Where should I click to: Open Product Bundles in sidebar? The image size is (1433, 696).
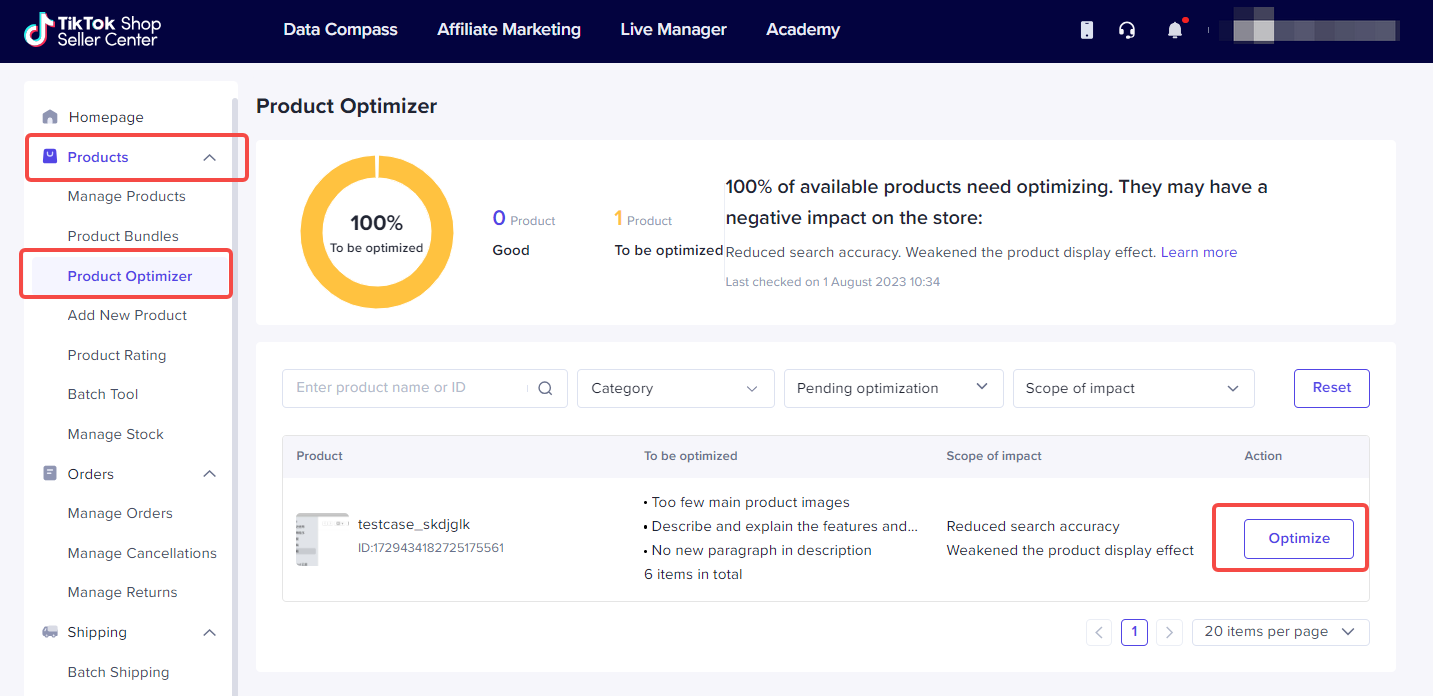pyautogui.click(x=123, y=236)
